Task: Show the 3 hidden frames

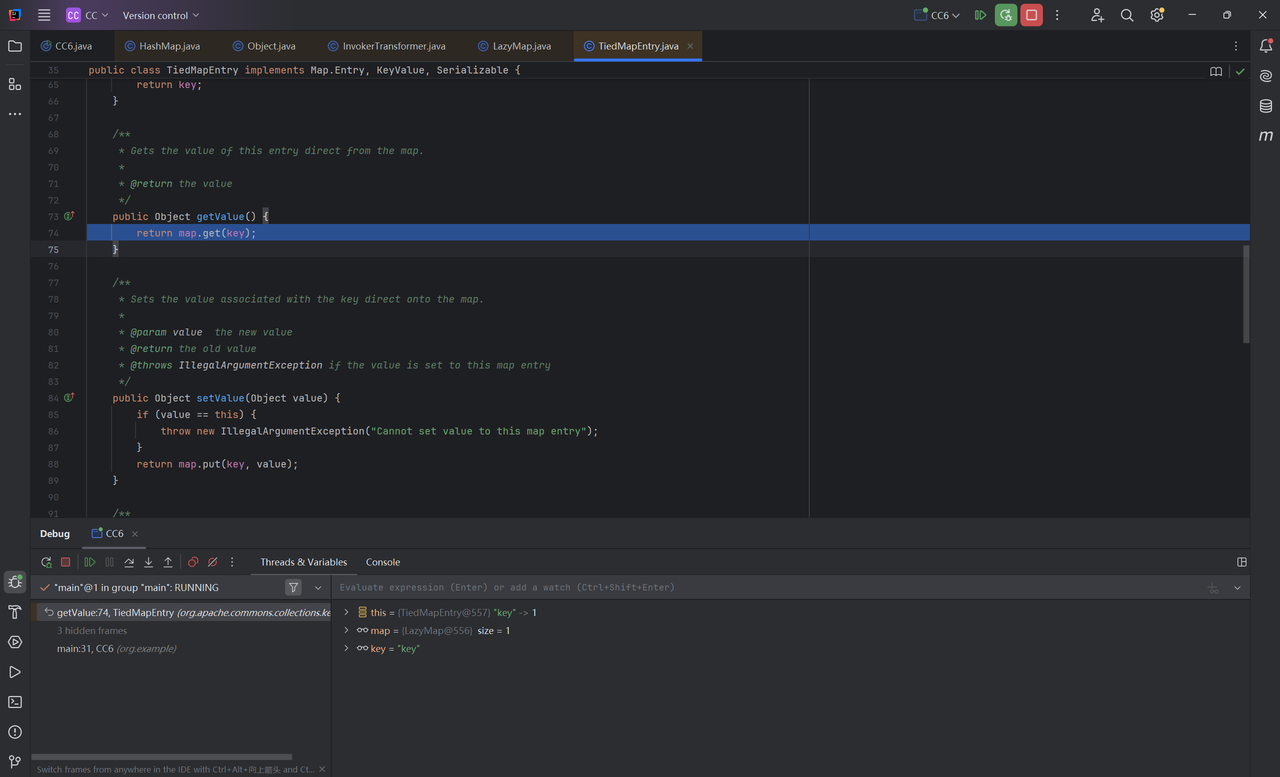Action: [x=92, y=630]
